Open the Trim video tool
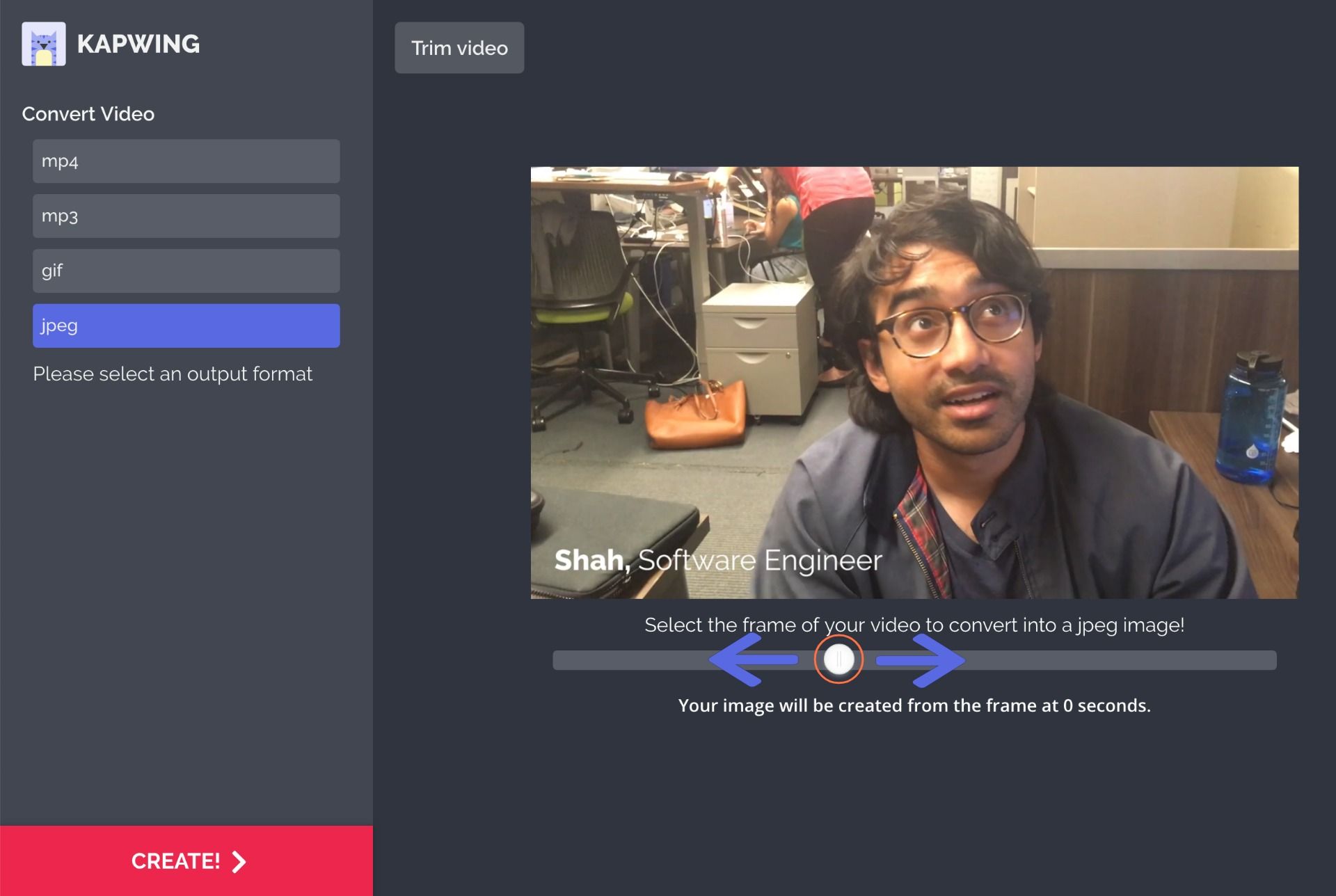 point(459,48)
